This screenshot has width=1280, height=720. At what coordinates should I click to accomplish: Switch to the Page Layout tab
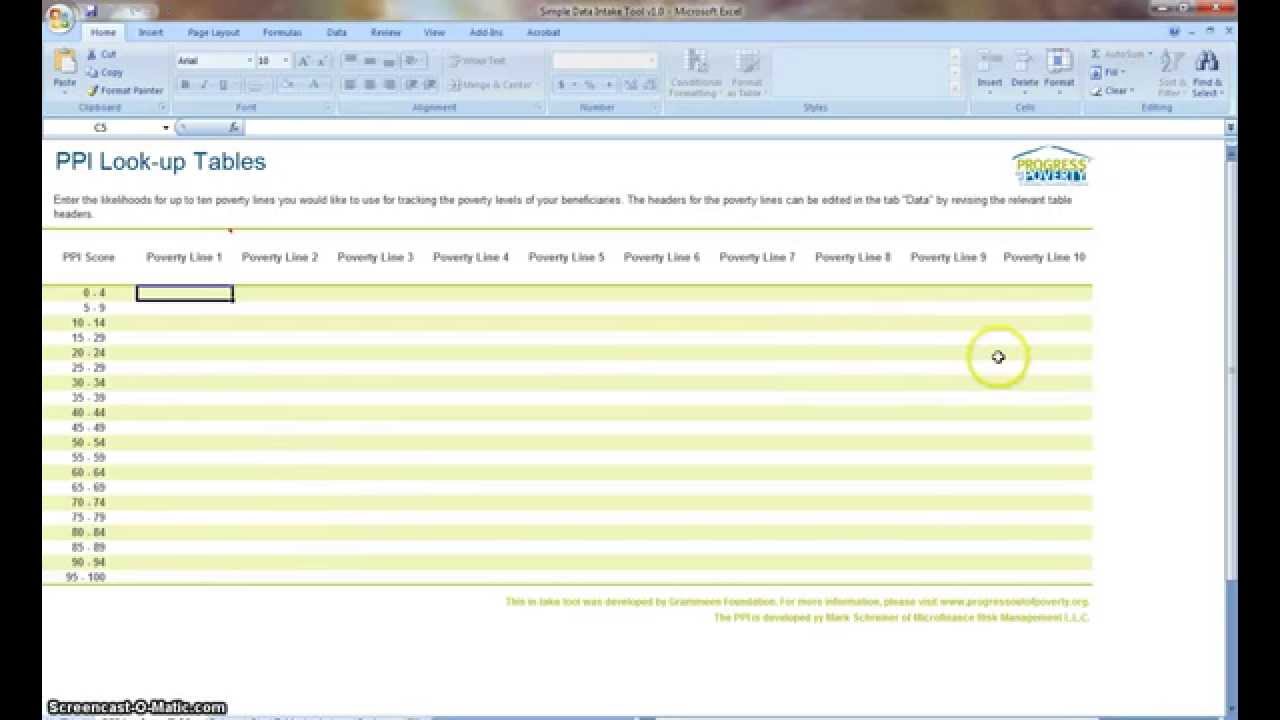coord(214,32)
